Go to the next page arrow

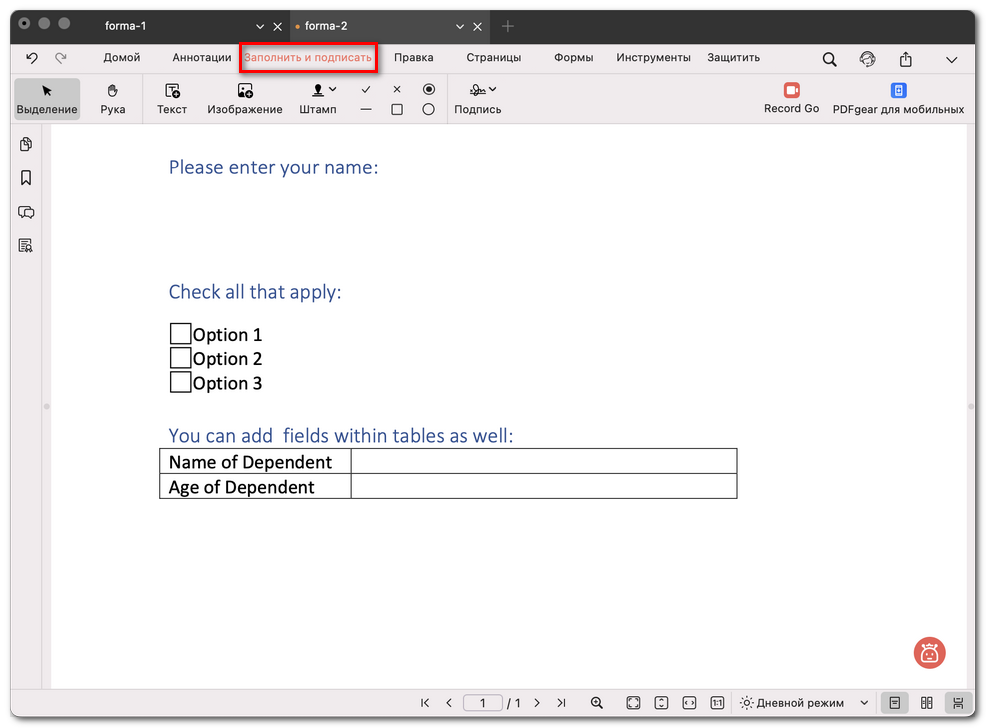[x=537, y=703]
